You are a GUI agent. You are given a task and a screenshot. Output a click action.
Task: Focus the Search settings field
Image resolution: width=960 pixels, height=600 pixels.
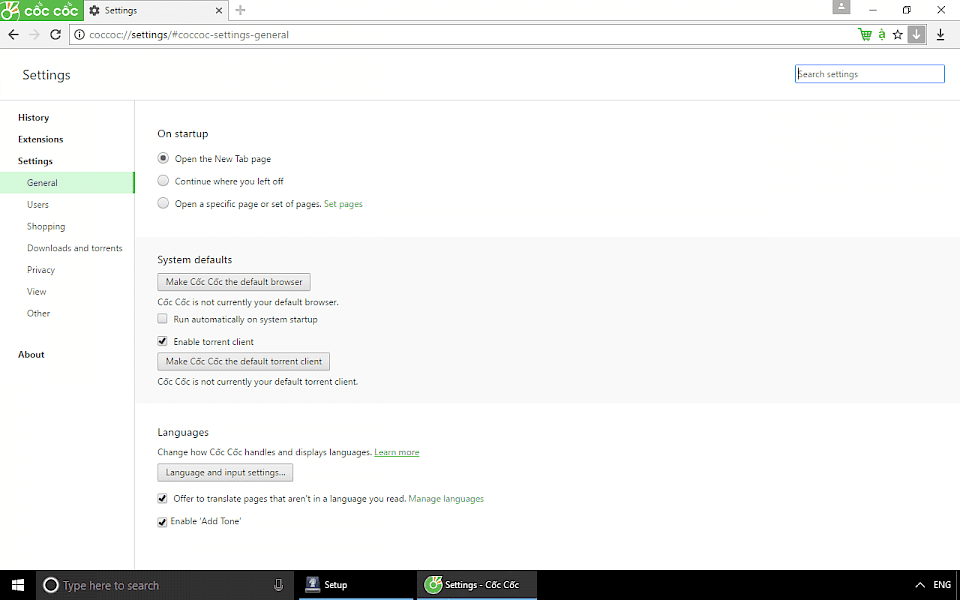click(x=869, y=74)
